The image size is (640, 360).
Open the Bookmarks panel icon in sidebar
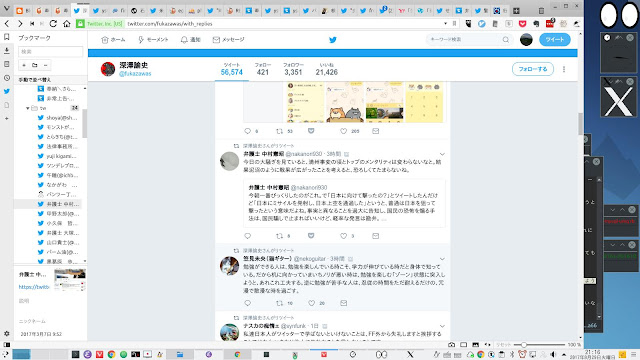[x=7, y=37]
